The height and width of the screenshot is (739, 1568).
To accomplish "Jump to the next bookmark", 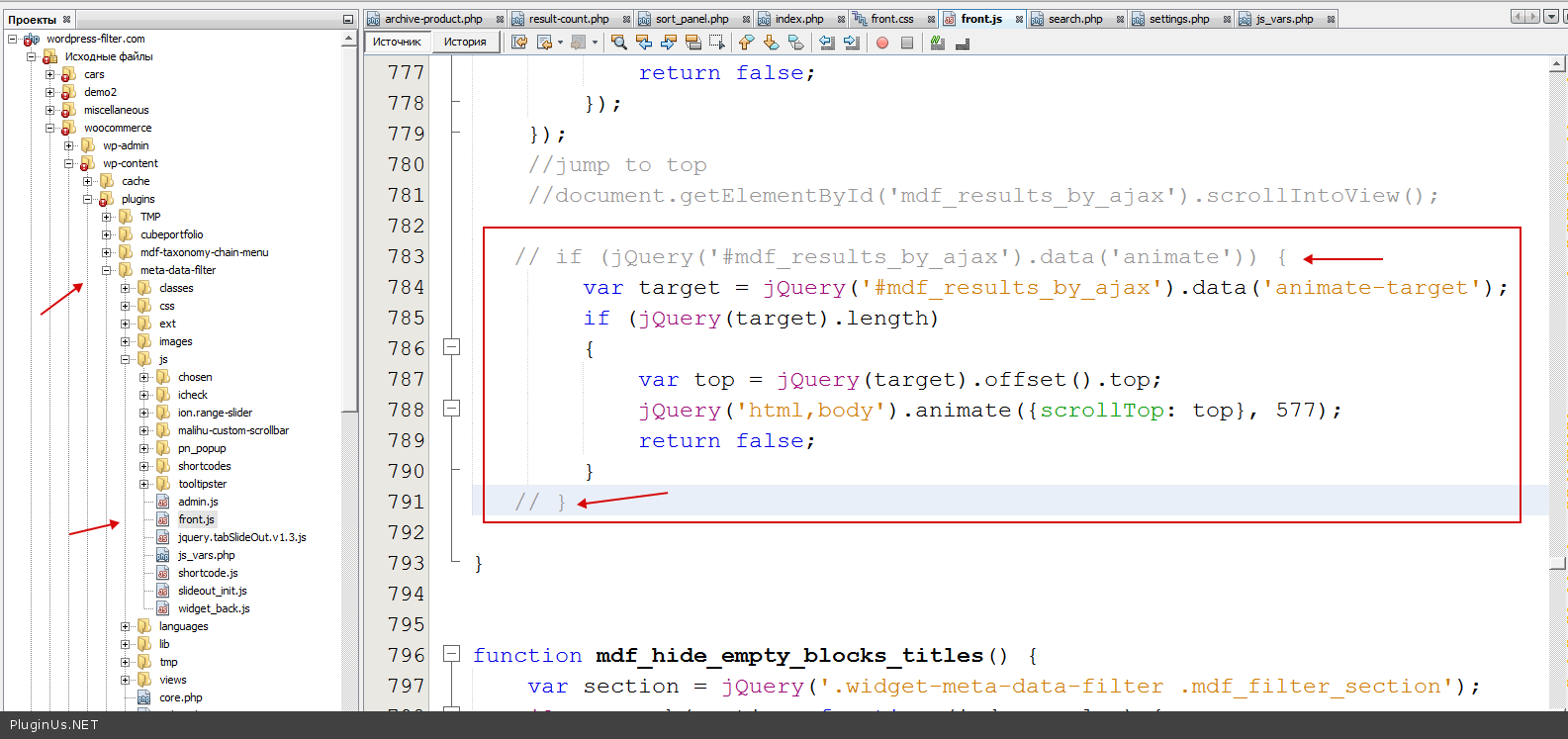I will [x=771, y=42].
